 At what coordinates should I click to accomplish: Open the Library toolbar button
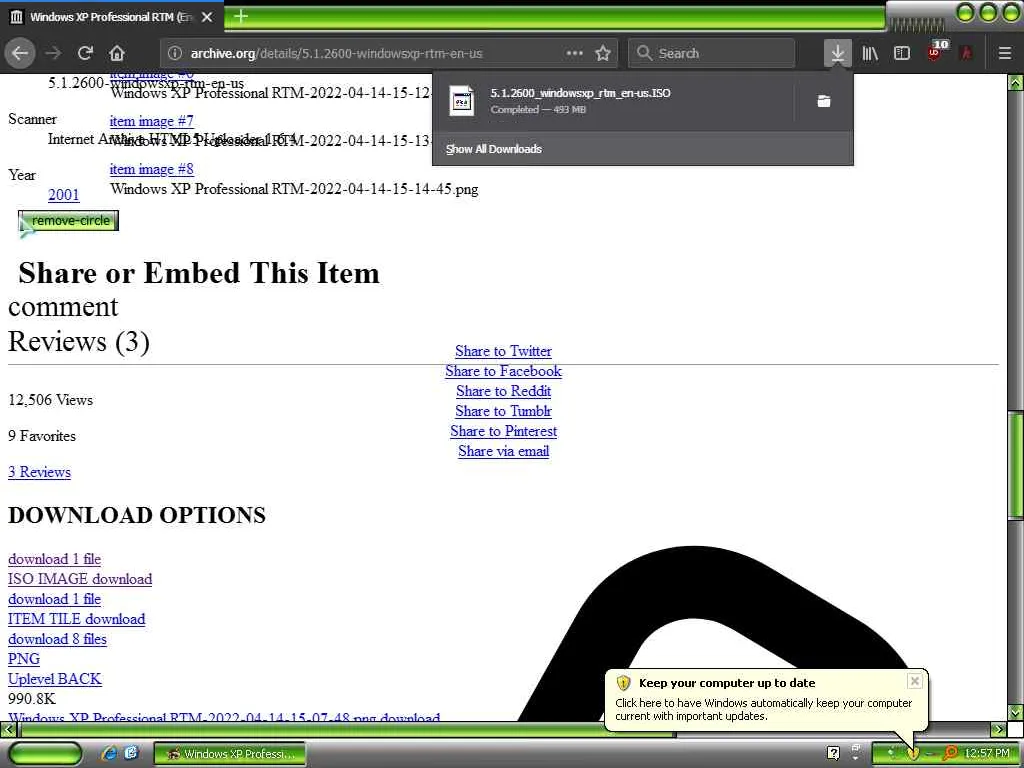tap(870, 53)
